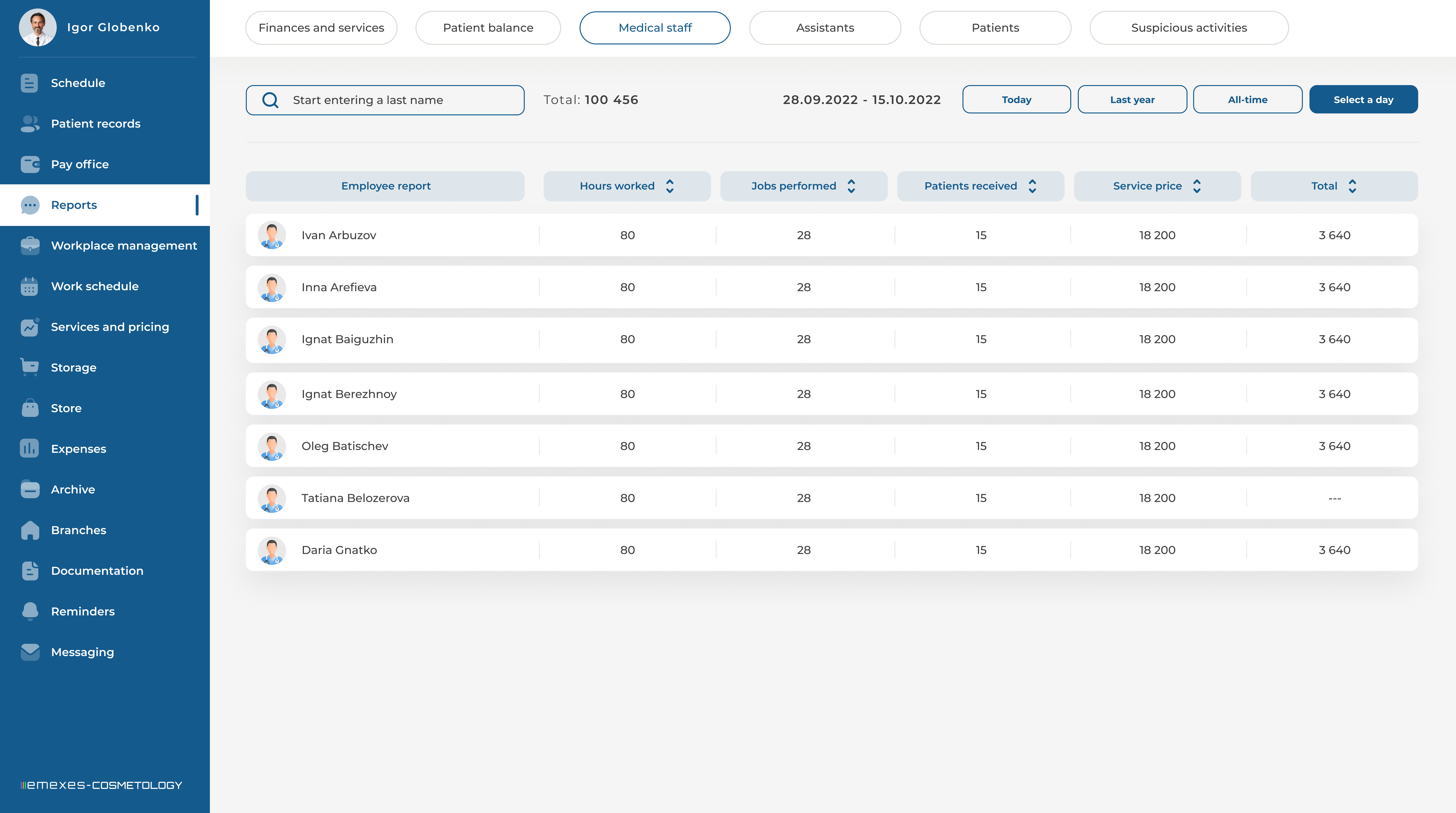
Task: Click the Expenses chart icon
Action: coord(29,449)
